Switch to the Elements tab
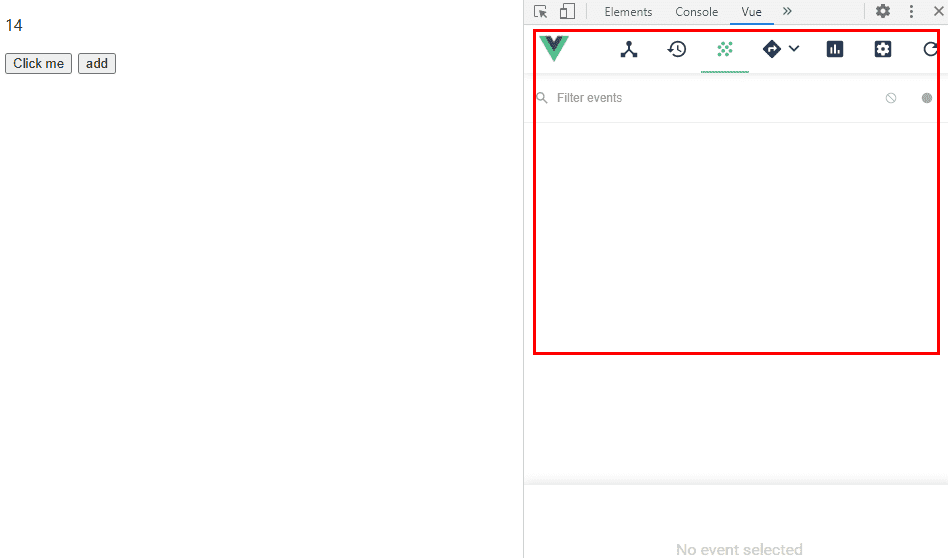Screen dimensions: 948x558 (x=628, y=12)
